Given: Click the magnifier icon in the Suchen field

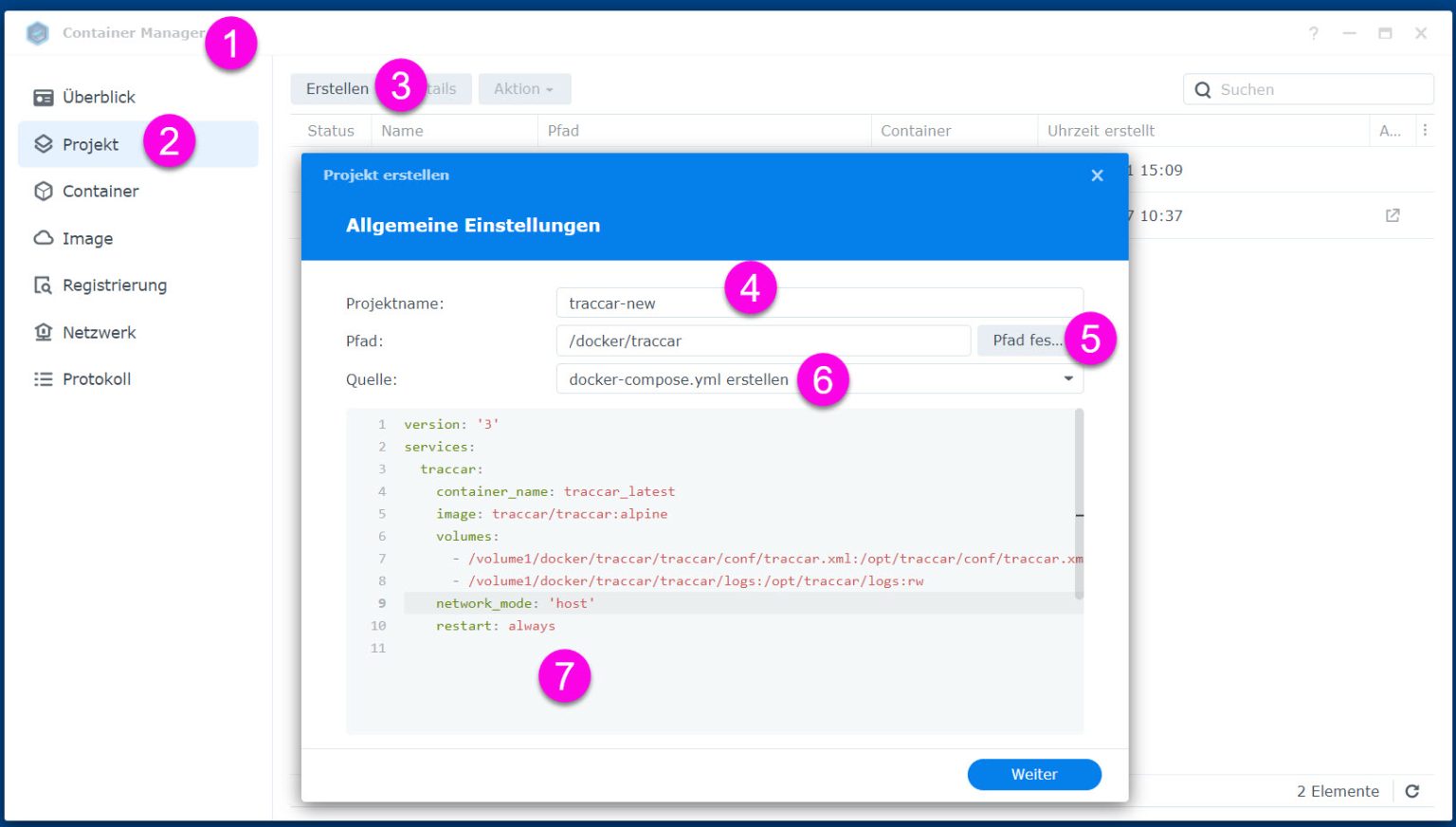Looking at the screenshot, I should (x=1203, y=89).
